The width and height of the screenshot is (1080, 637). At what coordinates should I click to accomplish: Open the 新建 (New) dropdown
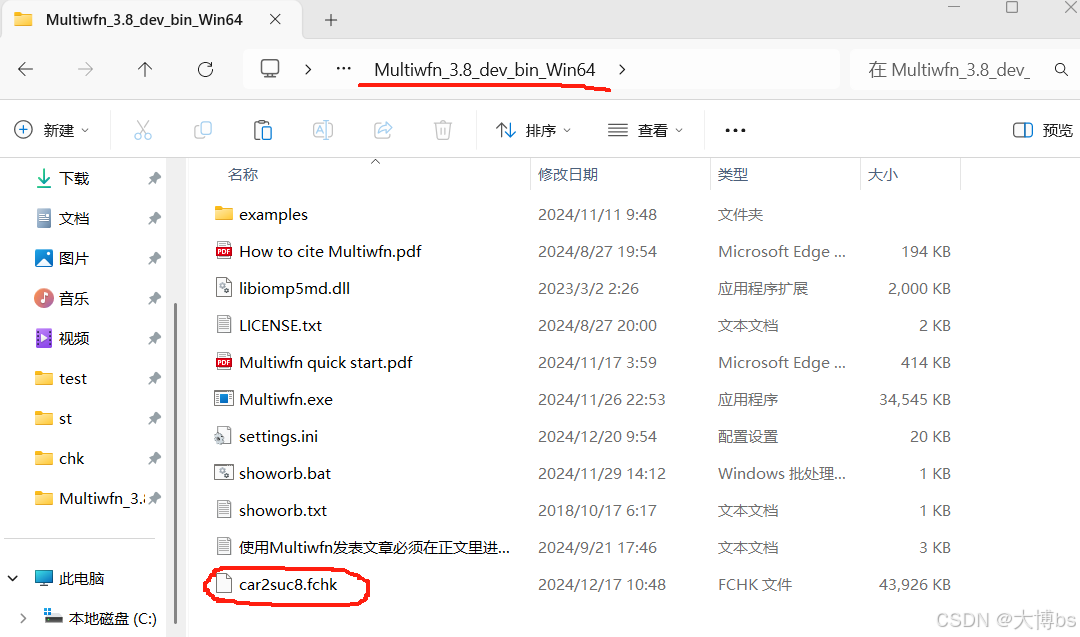[52, 130]
